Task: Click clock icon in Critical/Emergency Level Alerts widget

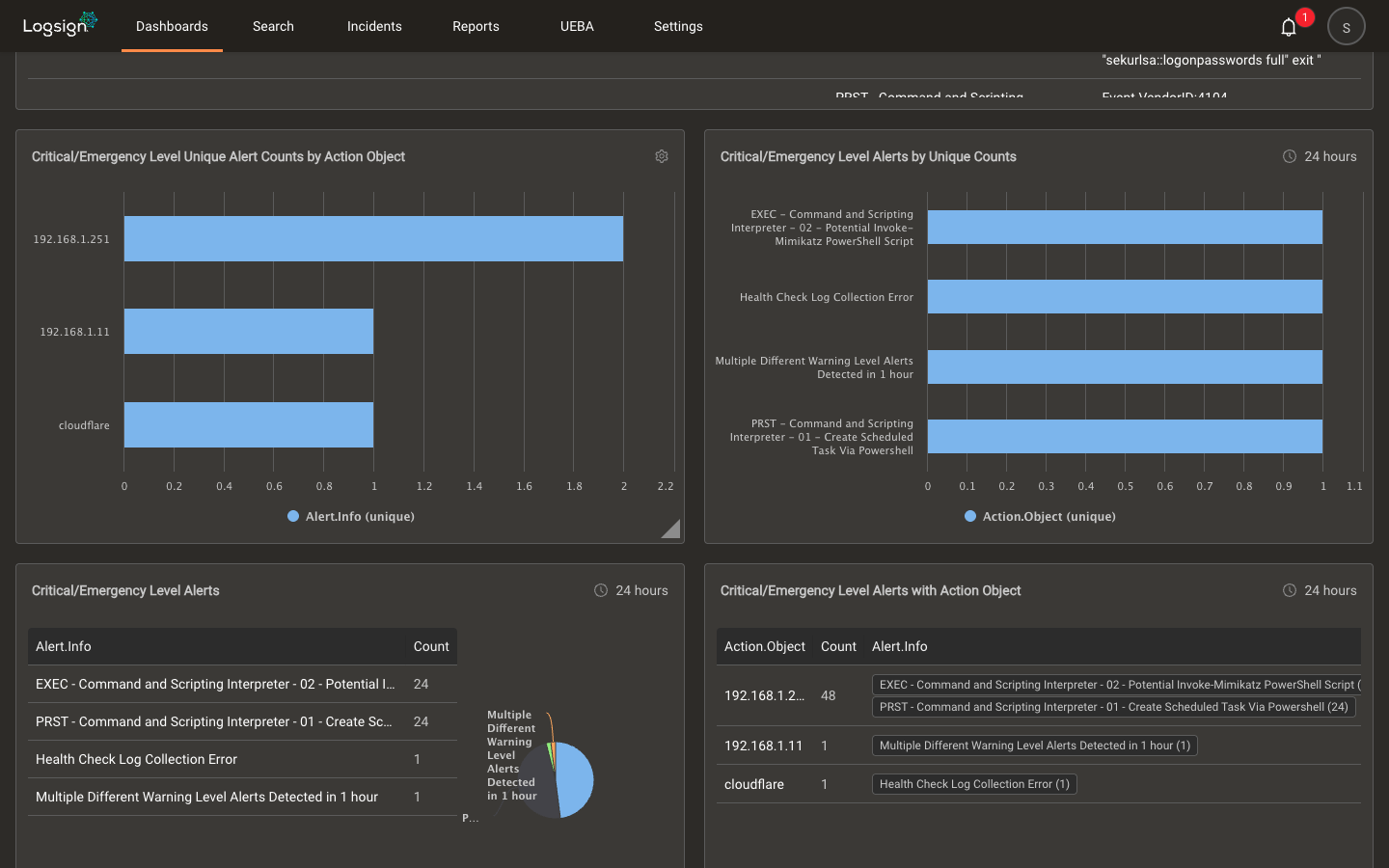Action: point(601,590)
